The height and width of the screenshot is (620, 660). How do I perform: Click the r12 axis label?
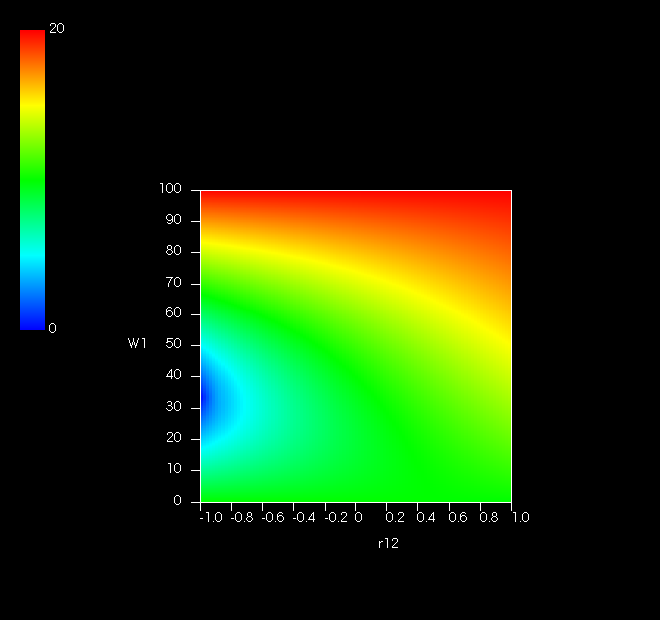[388, 543]
